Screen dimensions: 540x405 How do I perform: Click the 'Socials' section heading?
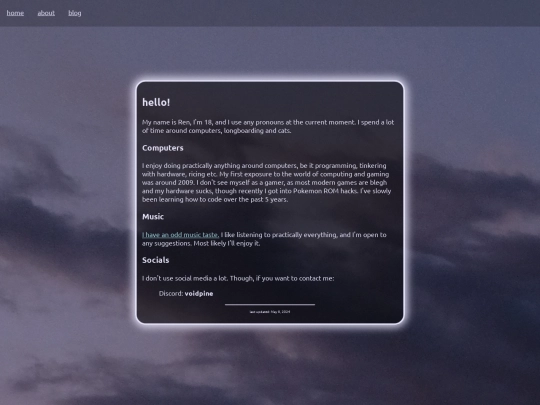click(x=155, y=260)
